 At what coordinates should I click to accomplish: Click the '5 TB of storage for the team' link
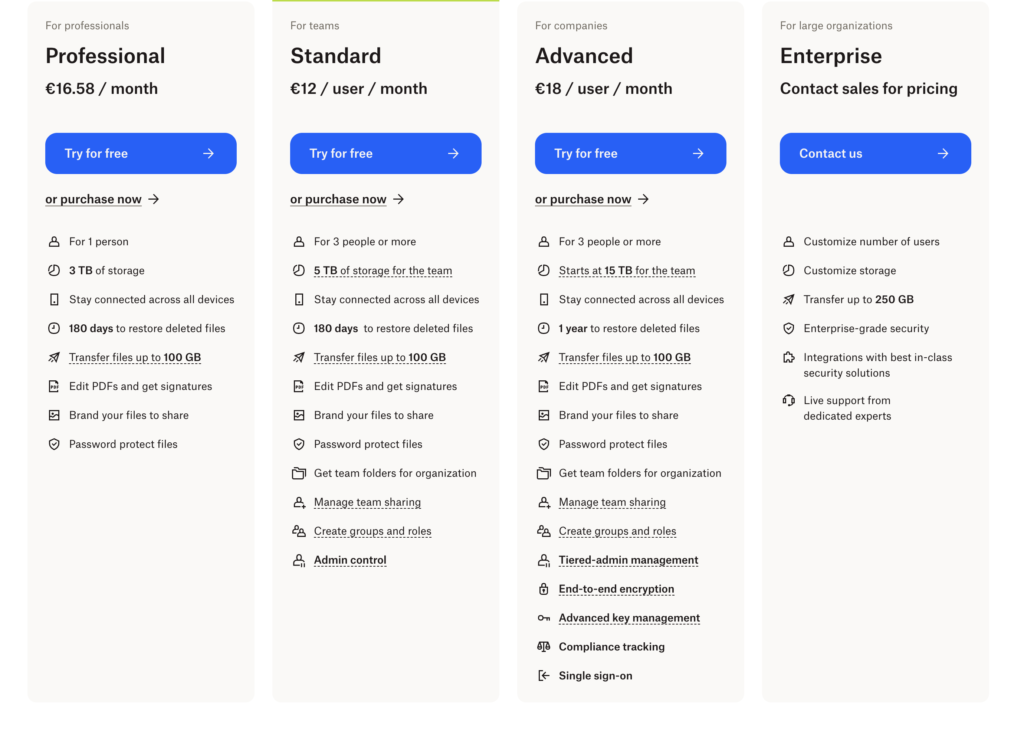pos(382,270)
